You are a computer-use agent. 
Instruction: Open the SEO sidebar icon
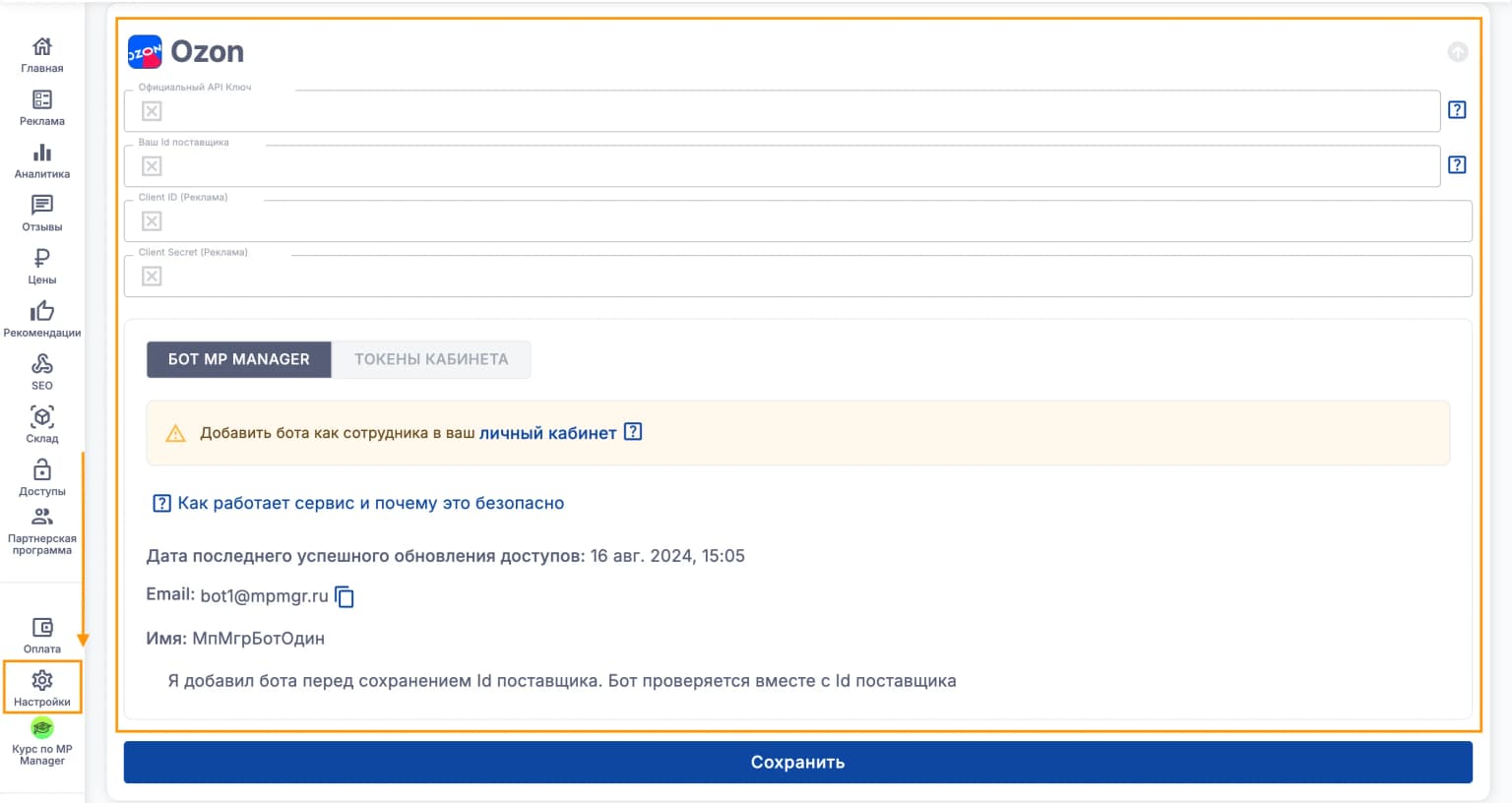(x=42, y=372)
